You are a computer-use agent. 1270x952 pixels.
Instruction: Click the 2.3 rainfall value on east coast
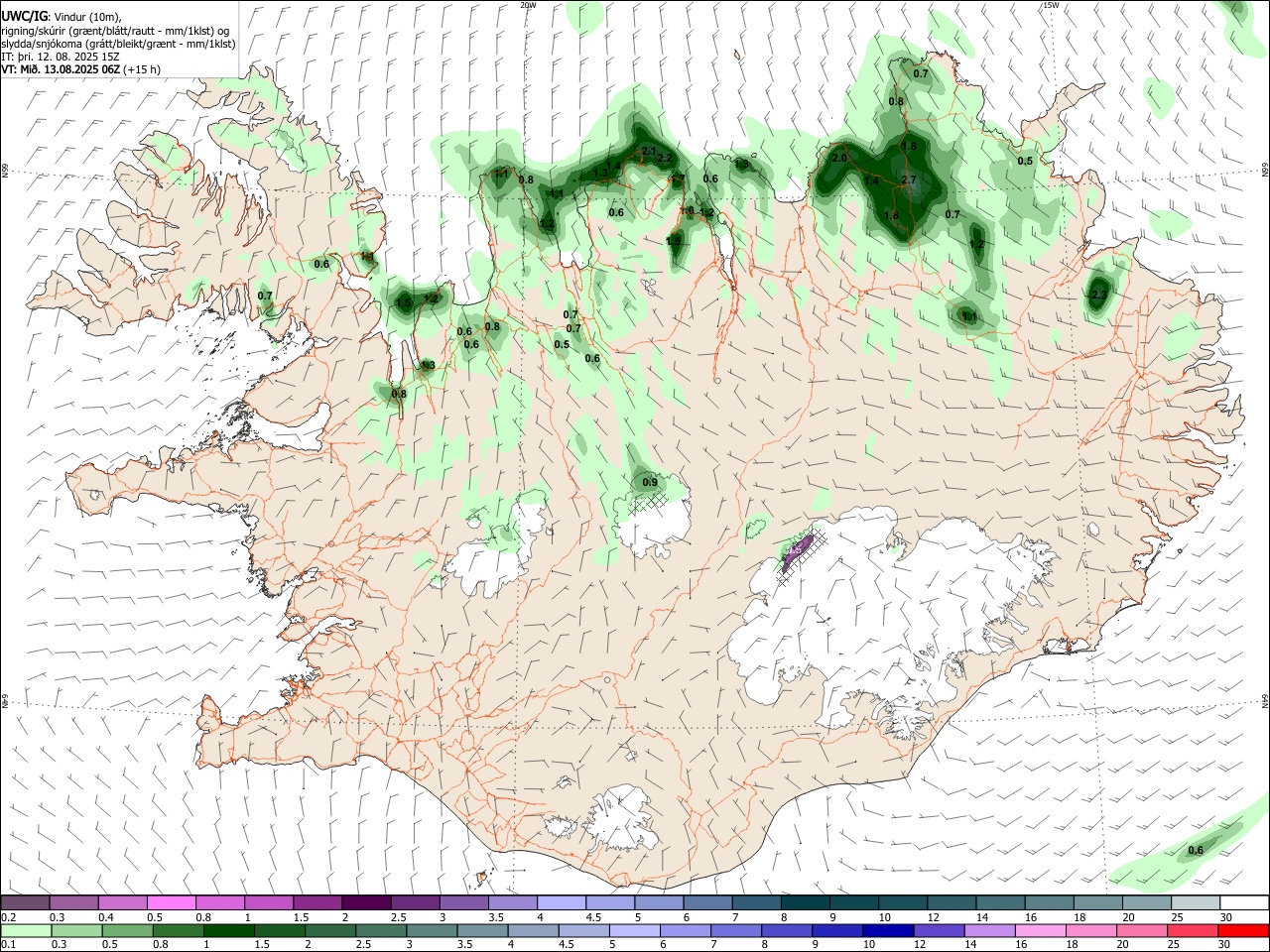point(1098,295)
